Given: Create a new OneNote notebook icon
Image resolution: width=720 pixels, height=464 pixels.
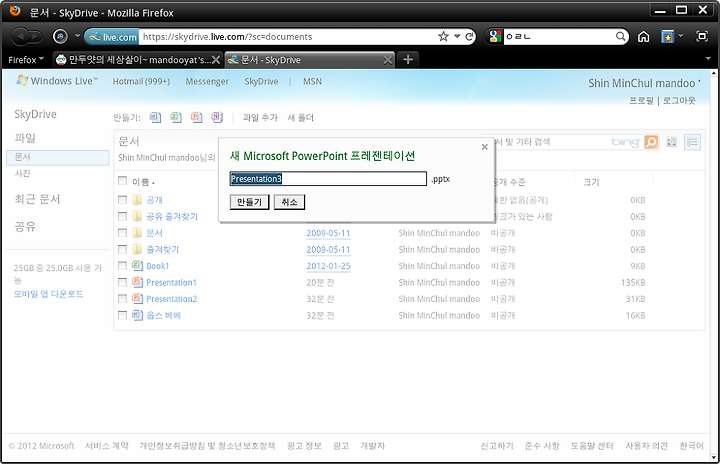Looking at the screenshot, I should 217,118.
